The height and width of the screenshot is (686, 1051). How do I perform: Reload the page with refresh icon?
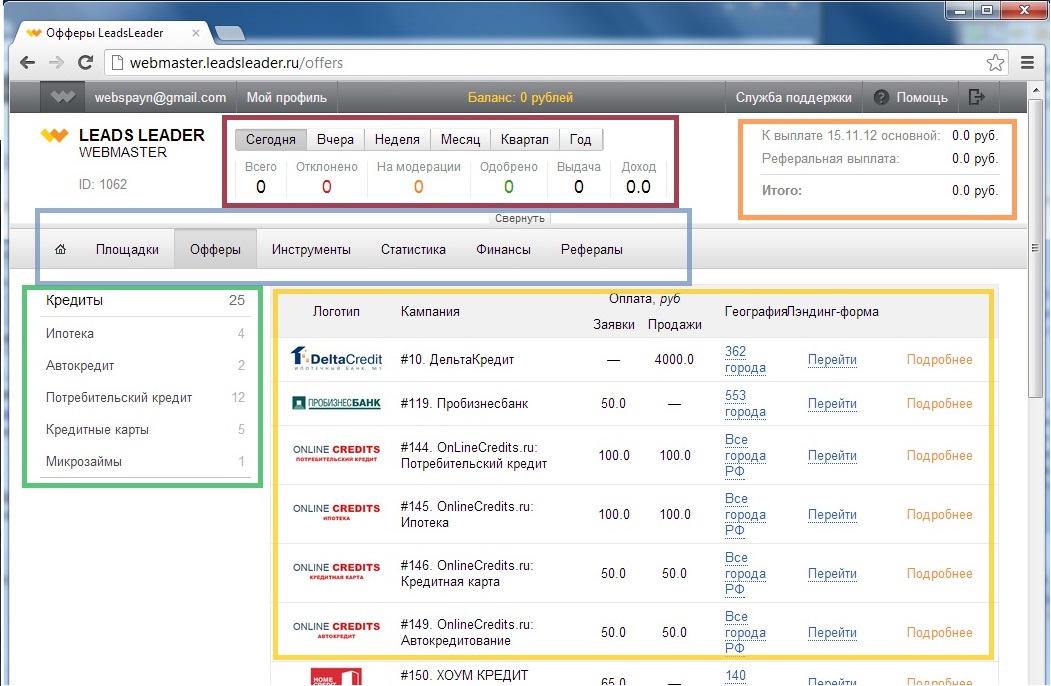[85, 62]
